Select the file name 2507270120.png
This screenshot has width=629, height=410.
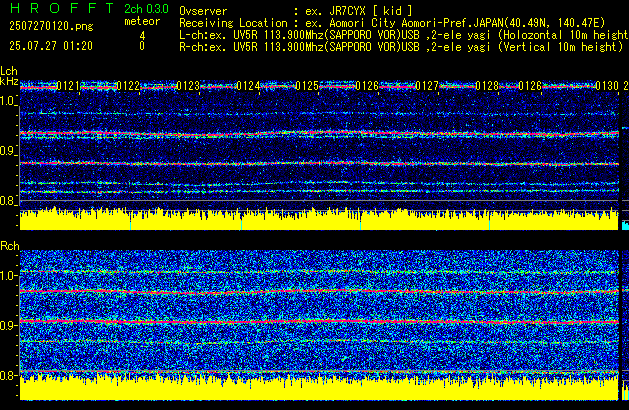click(x=51, y=26)
